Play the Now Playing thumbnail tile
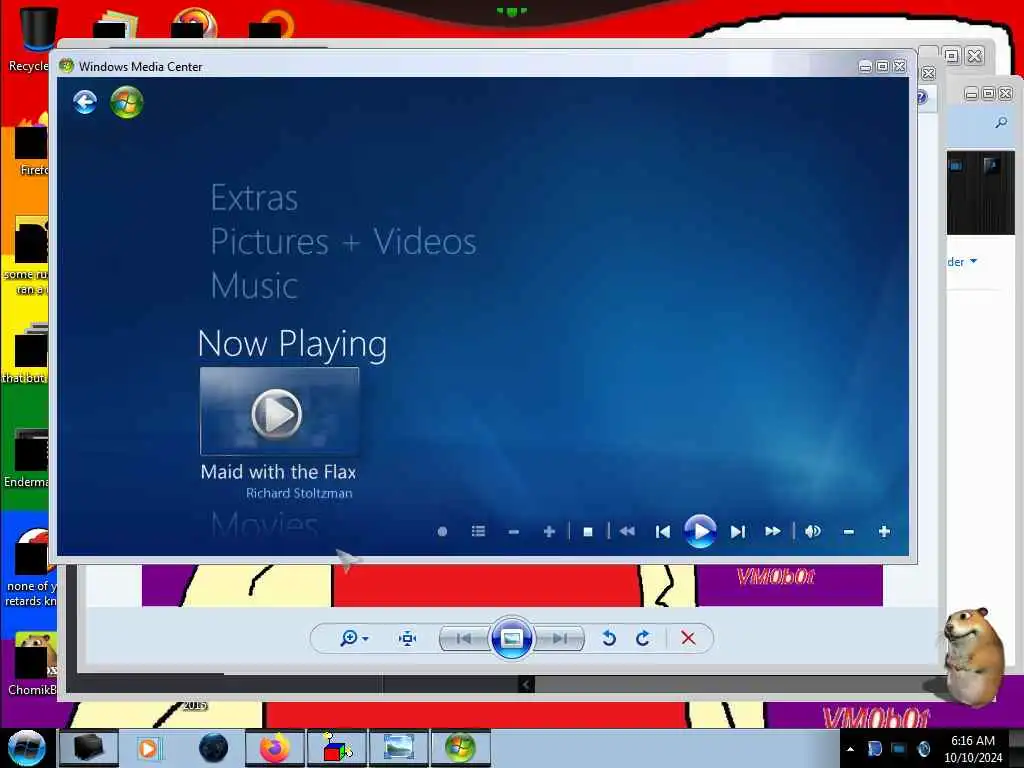Image resolution: width=1024 pixels, height=768 pixels. 279,411
